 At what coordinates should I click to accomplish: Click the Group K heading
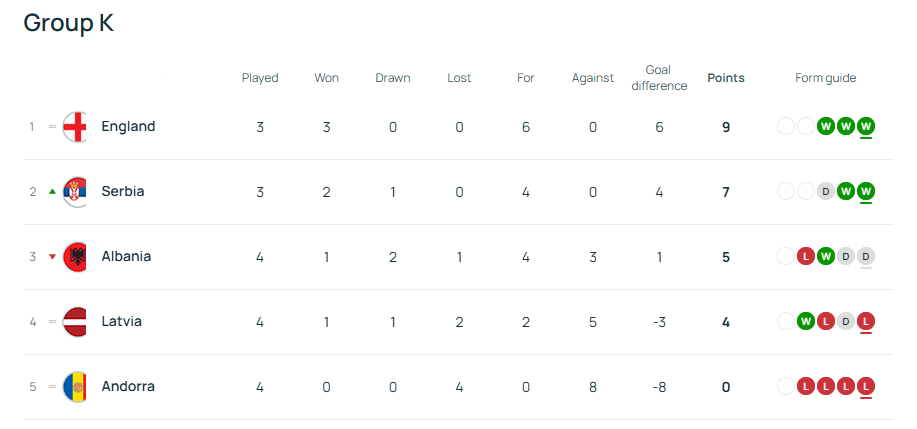[68, 23]
